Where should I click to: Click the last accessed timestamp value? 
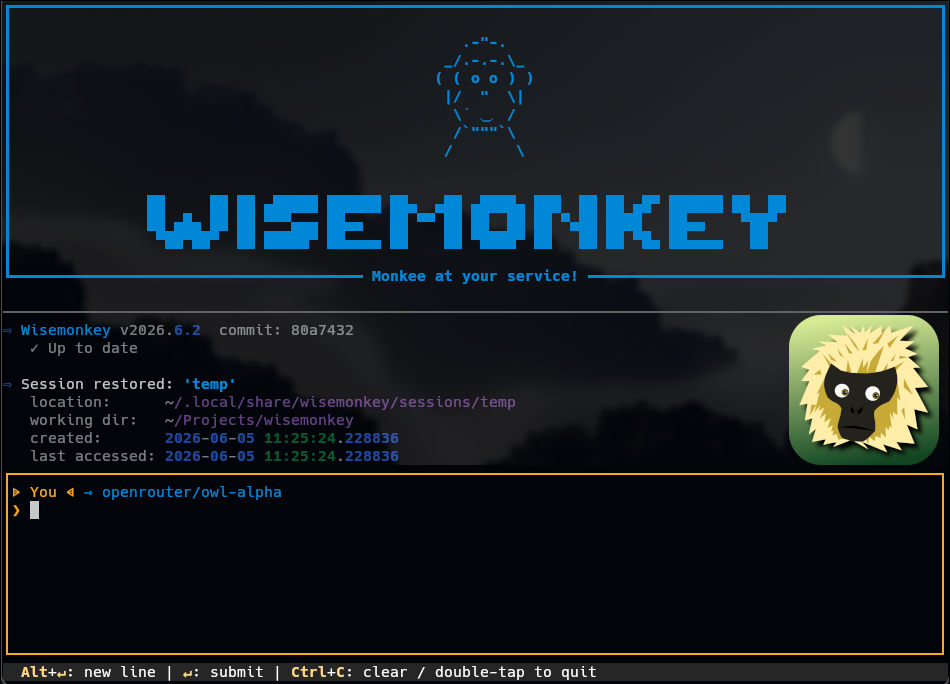pyautogui.click(x=282, y=456)
